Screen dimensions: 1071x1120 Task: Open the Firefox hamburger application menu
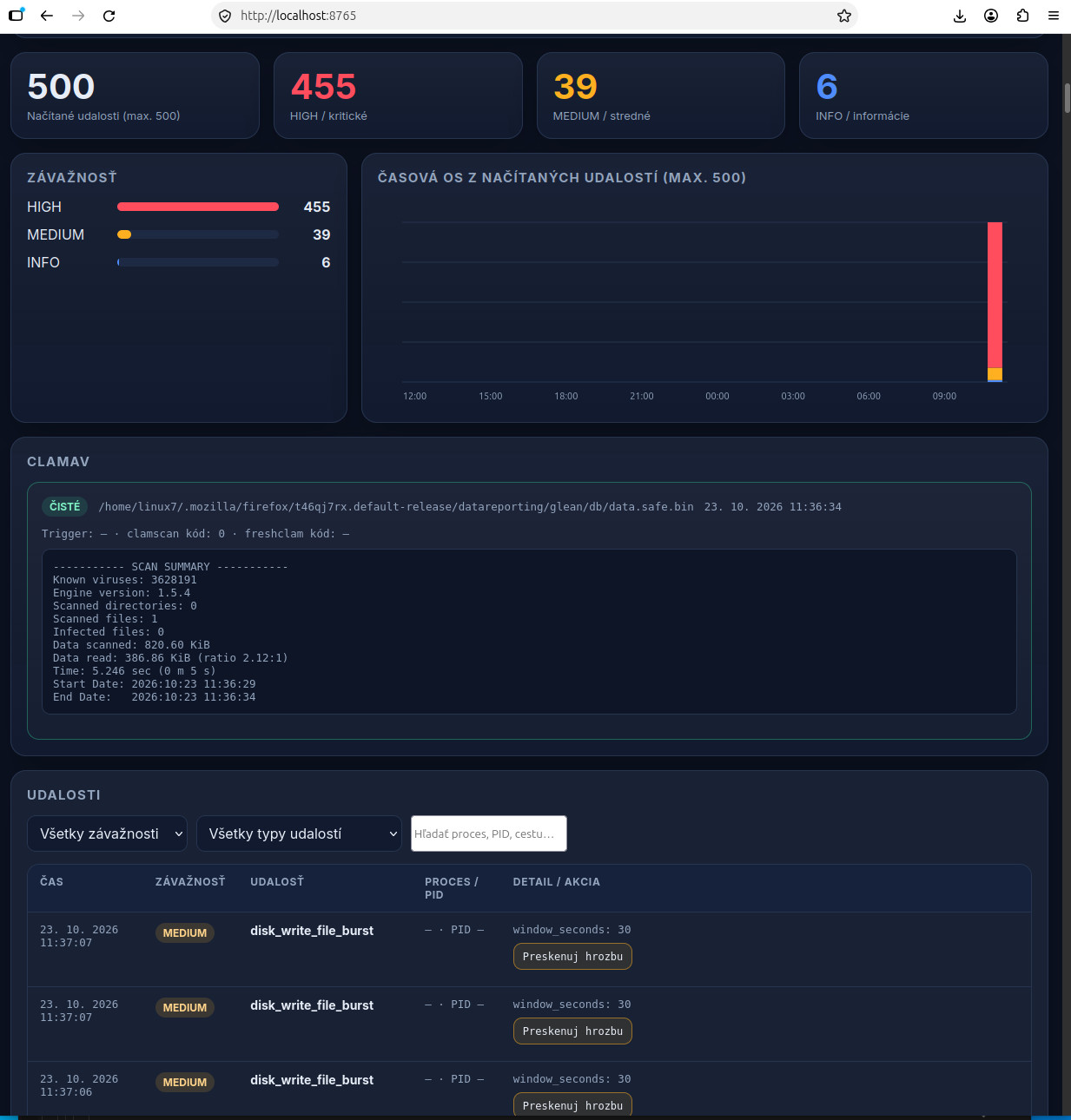[1054, 16]
